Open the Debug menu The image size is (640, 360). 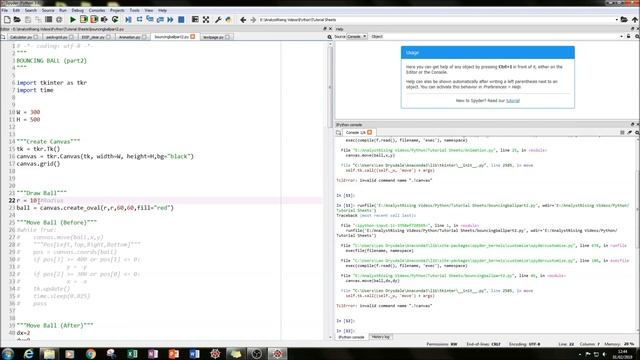point(78,10)
